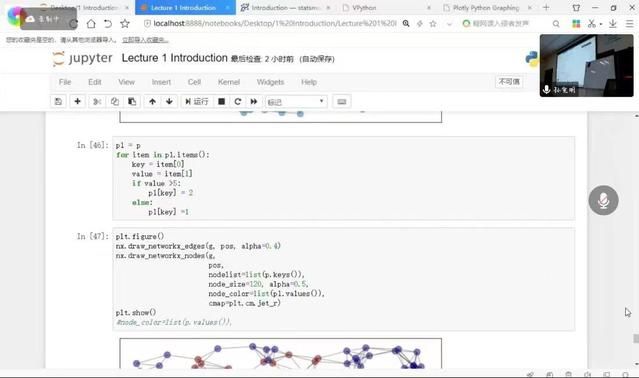
Task: Click the Run cell button
Action: (x=196, y=101)
